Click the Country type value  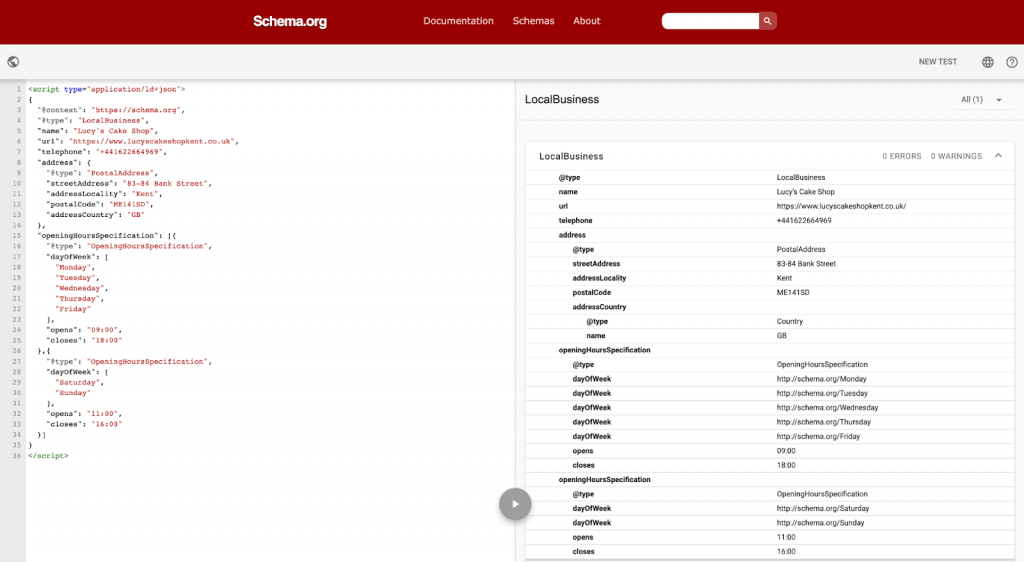[x=790, y=321]
